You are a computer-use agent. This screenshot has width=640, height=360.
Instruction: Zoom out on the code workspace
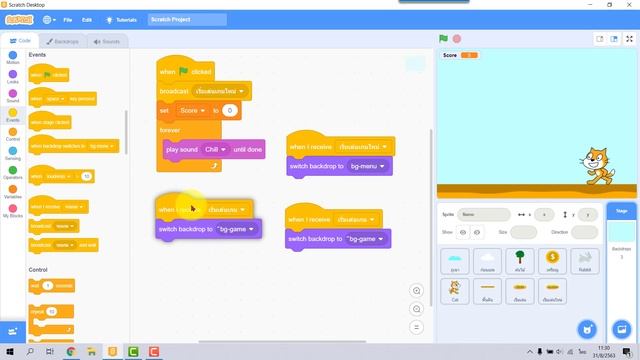[416, 309]
